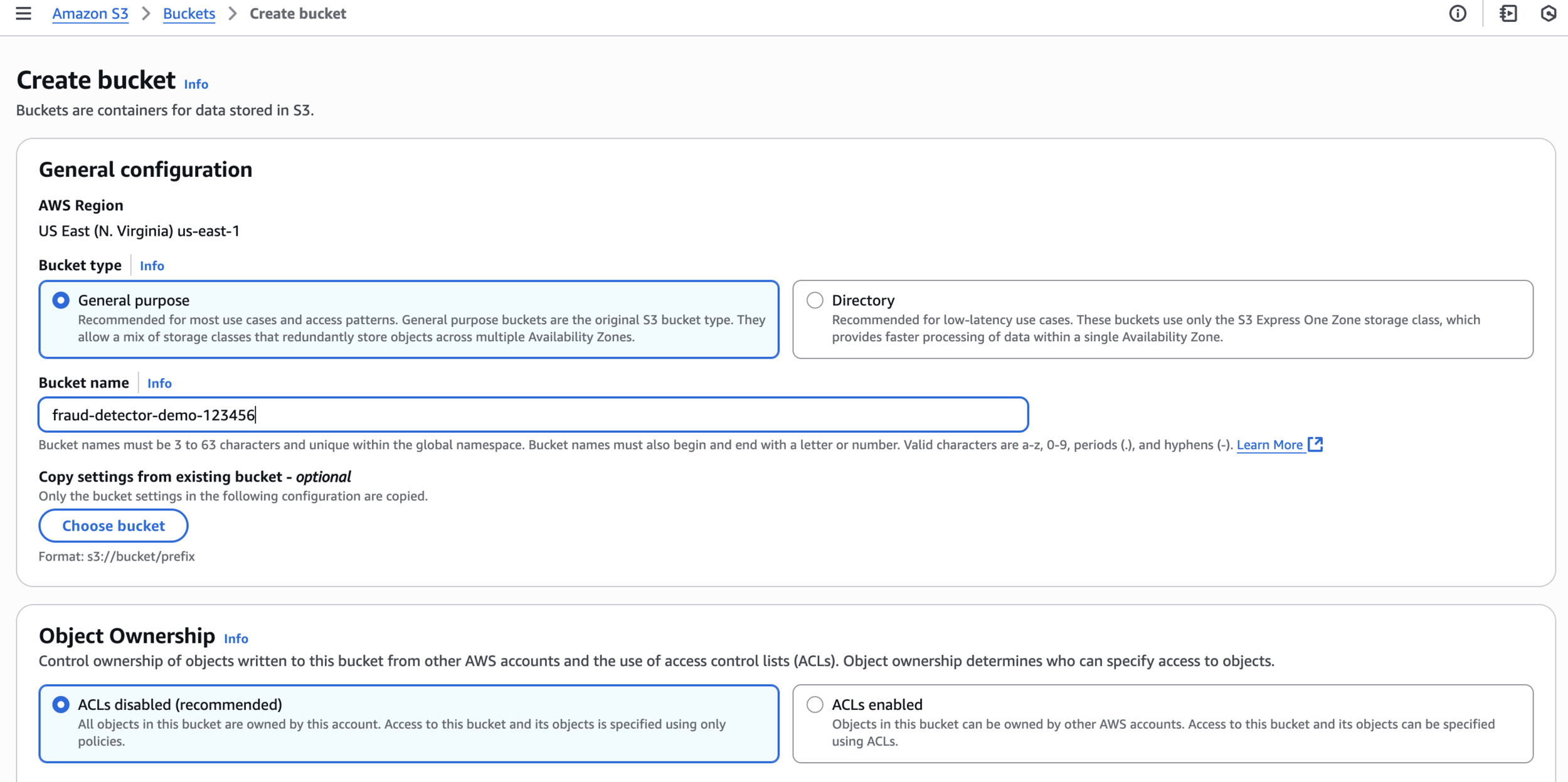The width and height of the screenshot is (1568, 782).
Task: Click into the Bucket name field
Action: coord(533,415)
